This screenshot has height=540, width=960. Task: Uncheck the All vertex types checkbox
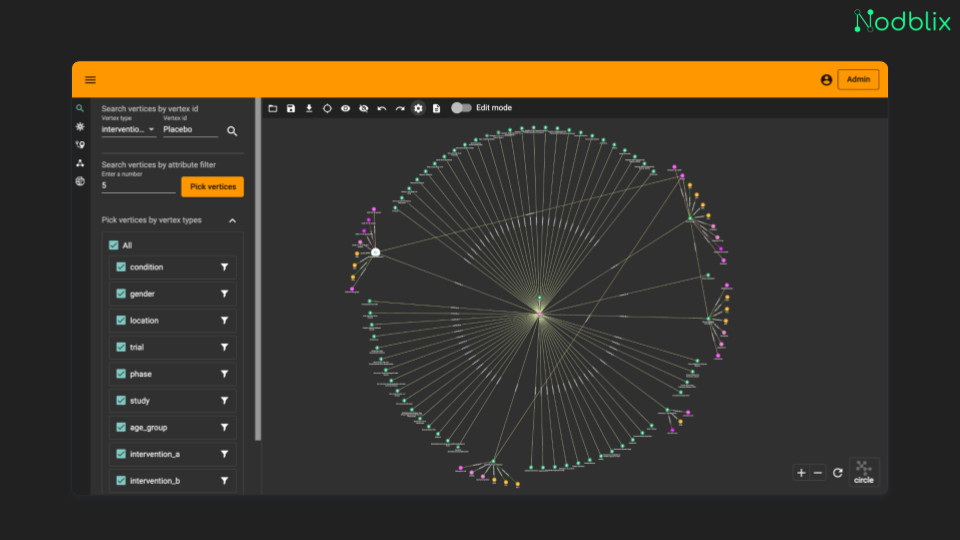113,245
